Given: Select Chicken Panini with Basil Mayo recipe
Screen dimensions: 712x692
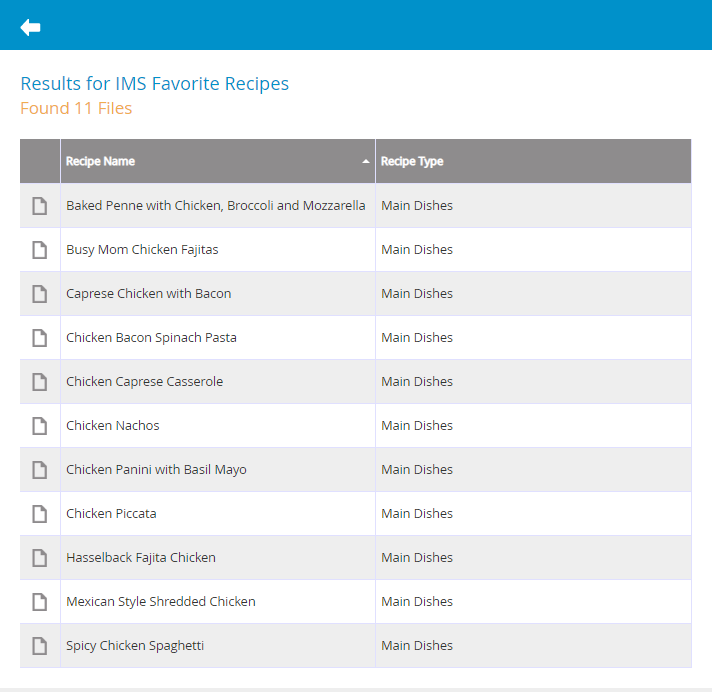Looking at the screenshot, I should 156,470.
